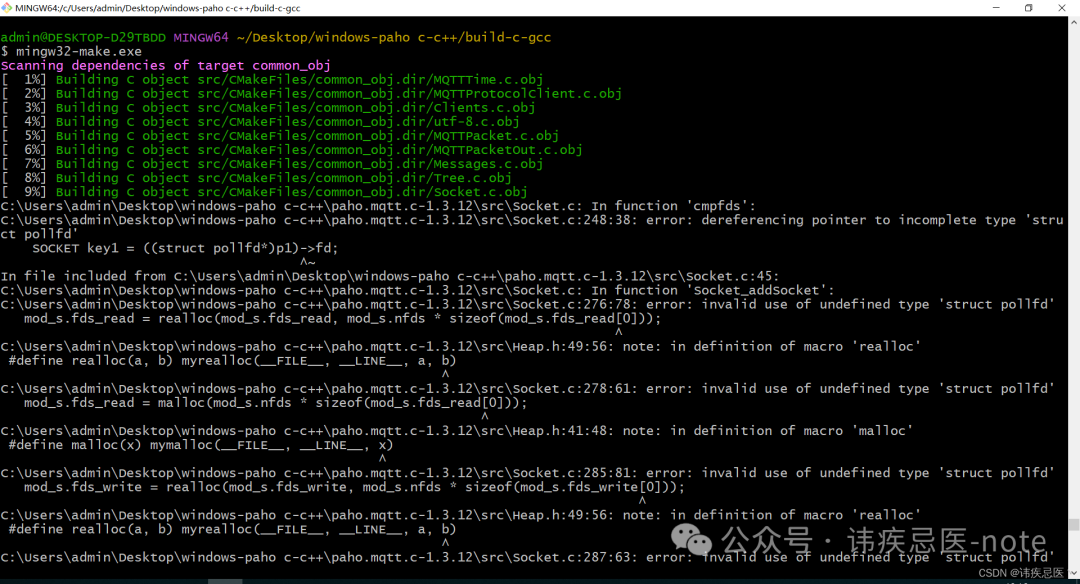Viewport: 1080px width, 584px height.
Task: Click the 'mod_s.fds_write = realloc(' code line
Action: (x=355, y=487)
